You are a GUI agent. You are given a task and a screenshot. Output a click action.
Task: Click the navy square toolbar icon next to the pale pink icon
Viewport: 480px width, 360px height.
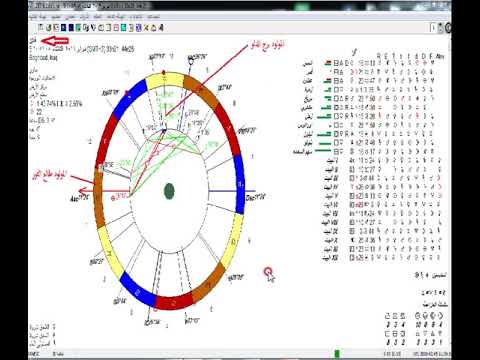coord(63,28)
